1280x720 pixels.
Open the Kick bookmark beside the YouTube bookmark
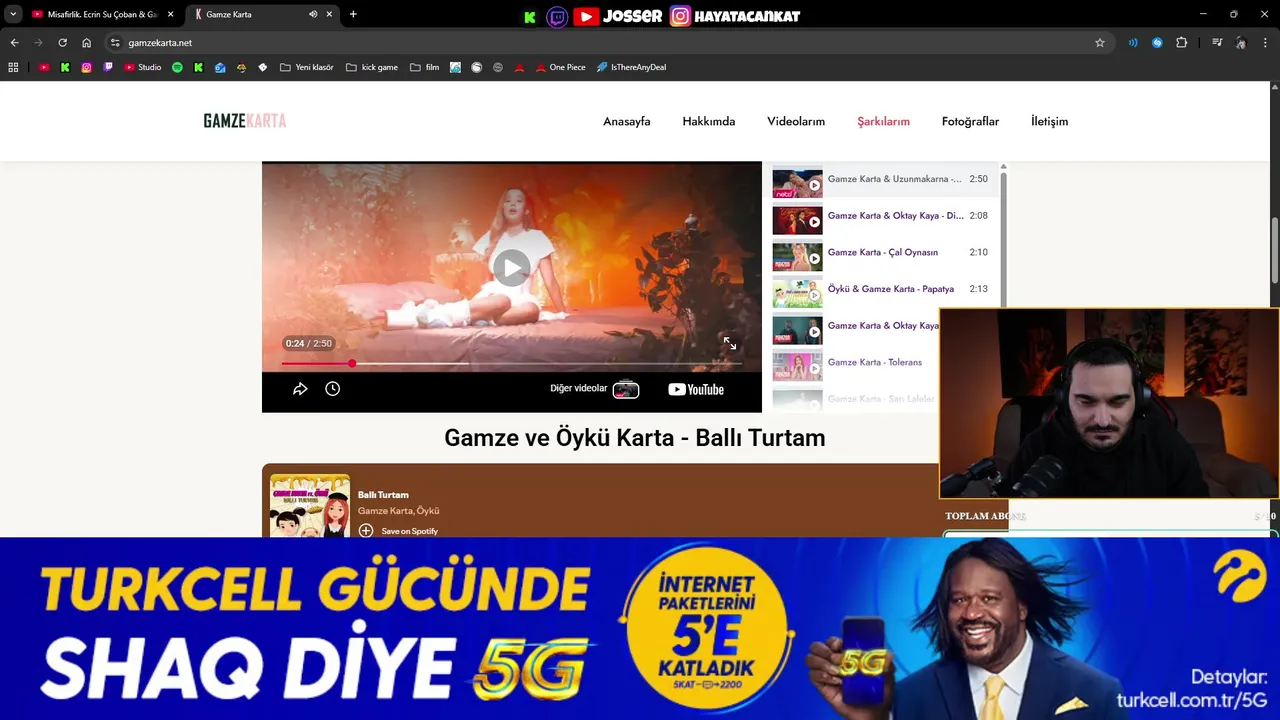coord(65,67)
